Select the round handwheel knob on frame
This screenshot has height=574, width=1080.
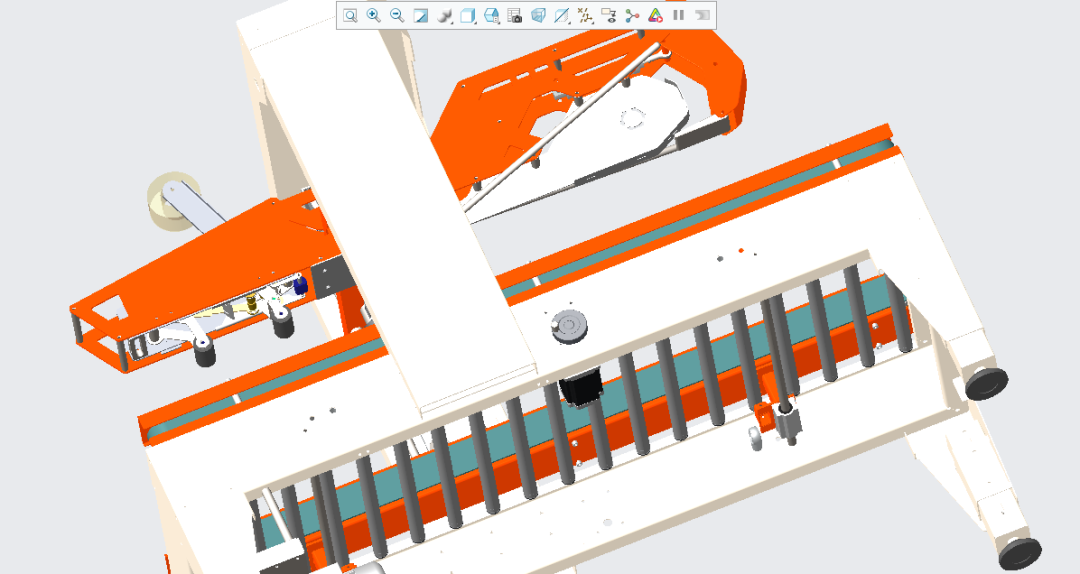tap(570, 325)
